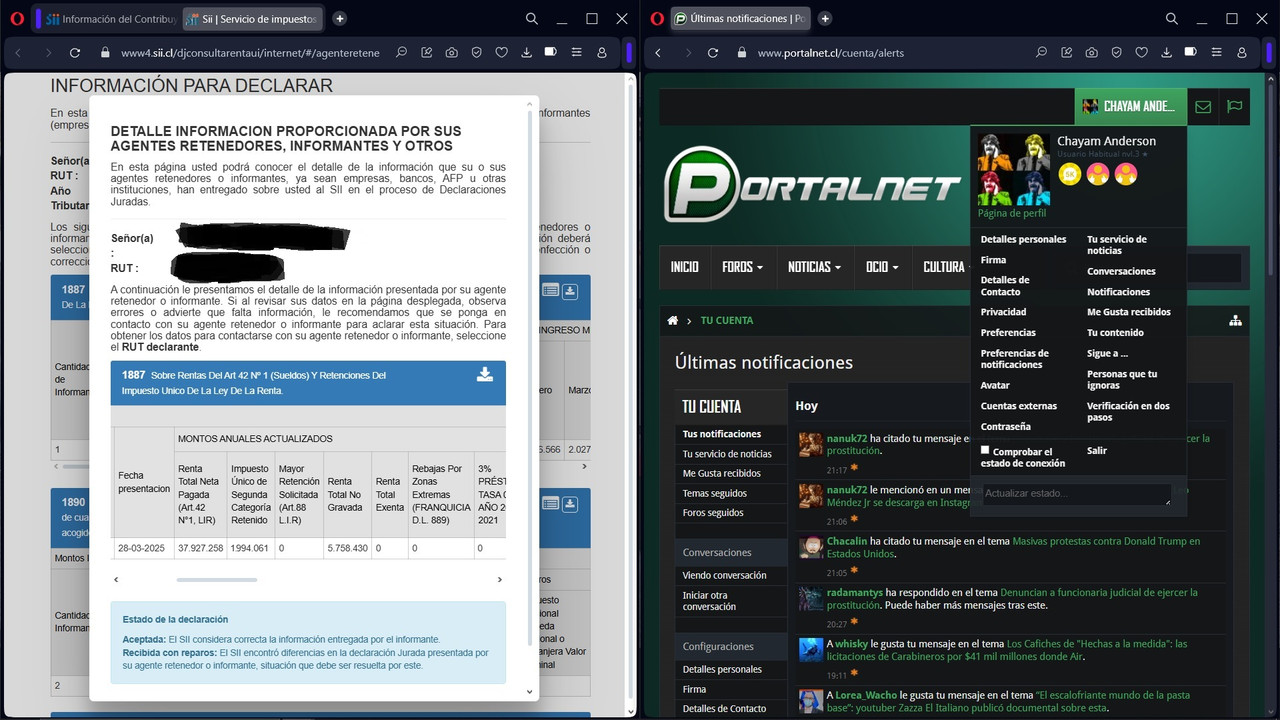Screen dimensions: 1280x720
Task: Open Contraseña in the account menu
Action: coord(1005,427)
